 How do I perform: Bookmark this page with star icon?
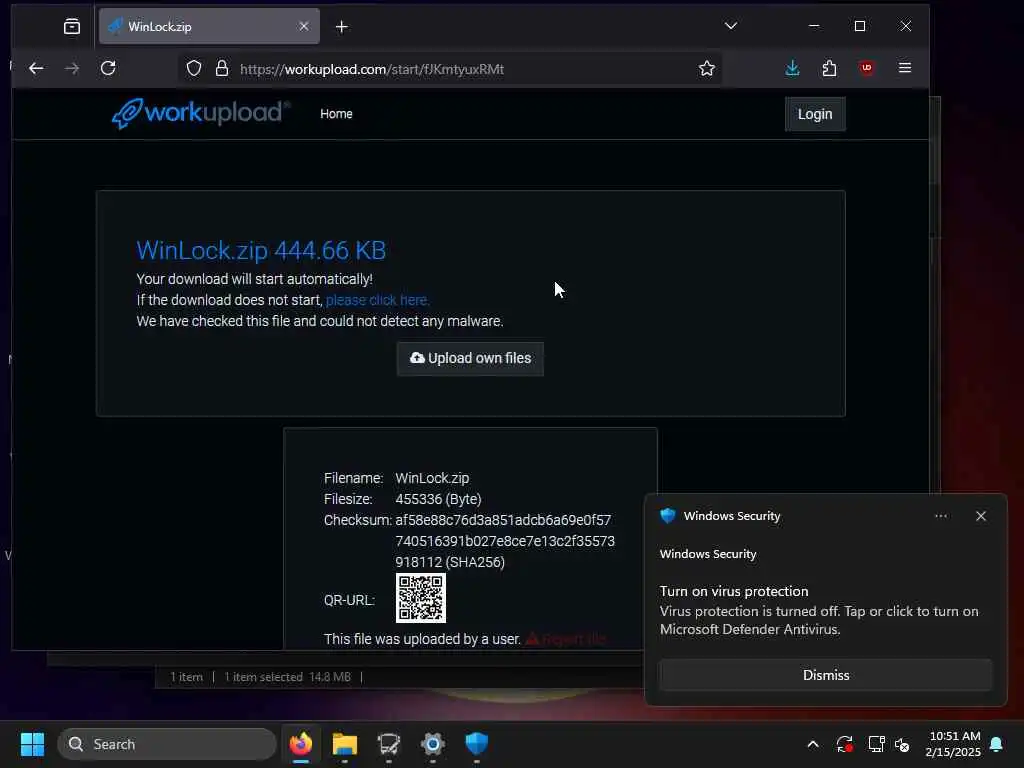pos(707,69)
